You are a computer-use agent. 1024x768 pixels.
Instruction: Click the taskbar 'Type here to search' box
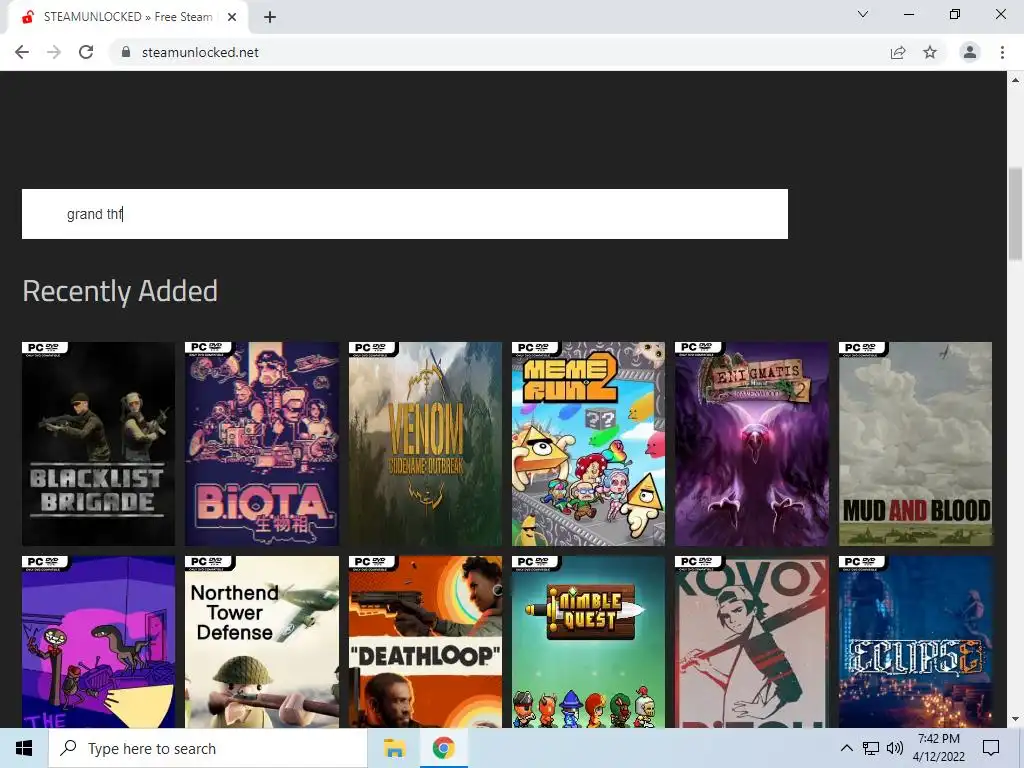(x=208, y=748)
